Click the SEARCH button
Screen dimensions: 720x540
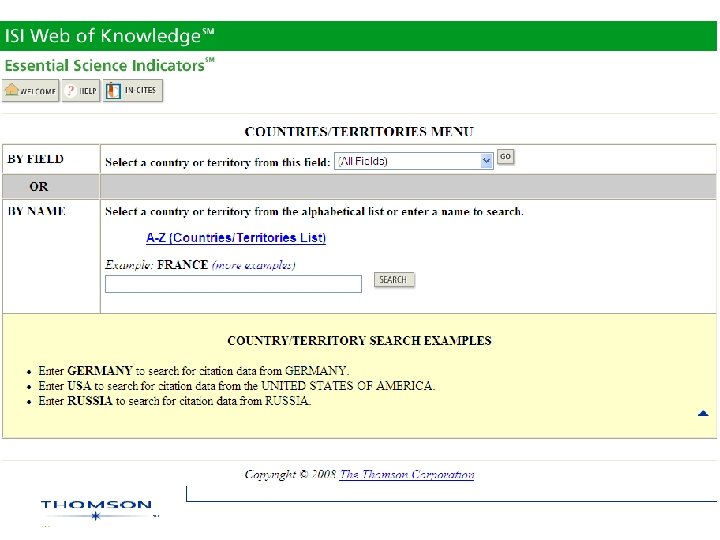394,280
